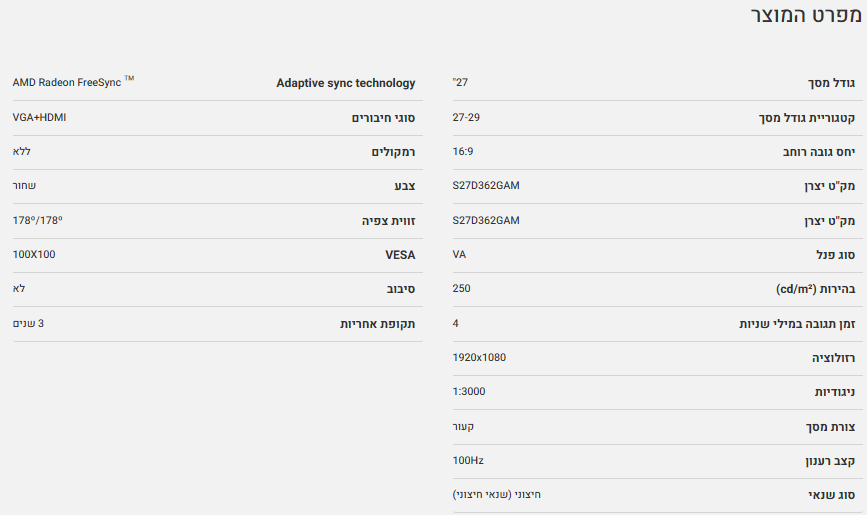Viewport: 867px width, 515px height.
Task: Click the VA panel type value
Action: click(x=459, y=254)
